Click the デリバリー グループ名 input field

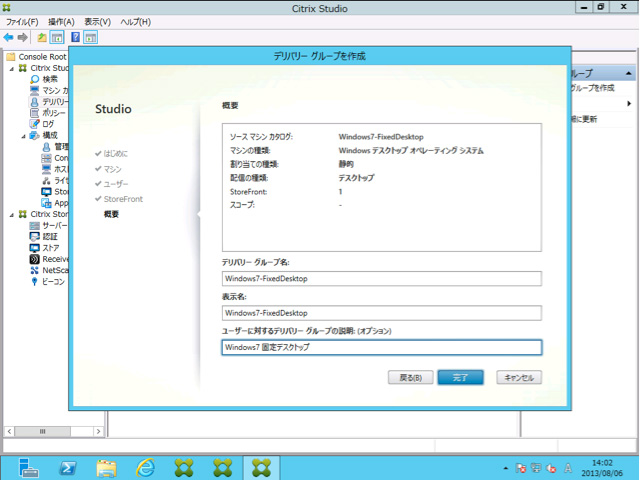coord(382,279)
